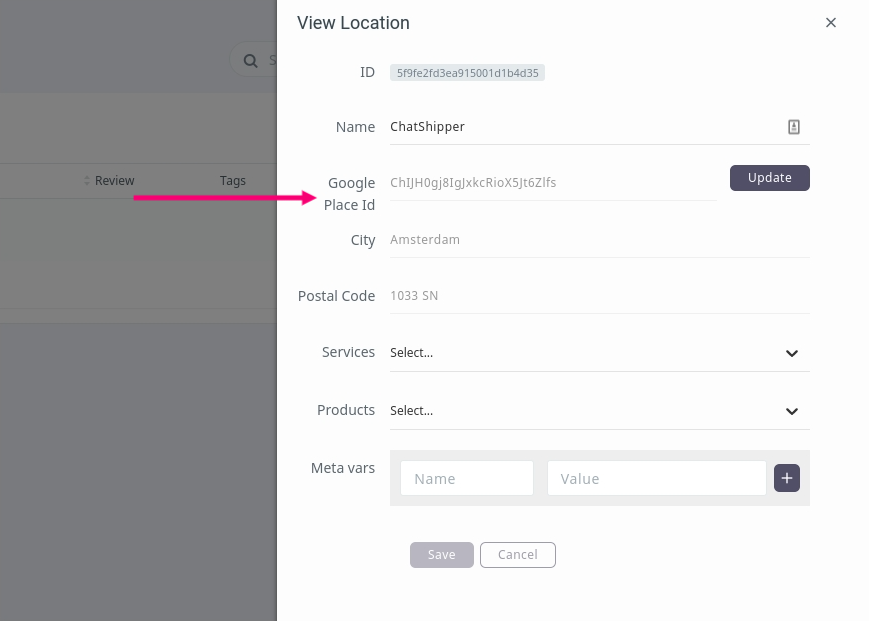Click the Save button

point(442,555)
